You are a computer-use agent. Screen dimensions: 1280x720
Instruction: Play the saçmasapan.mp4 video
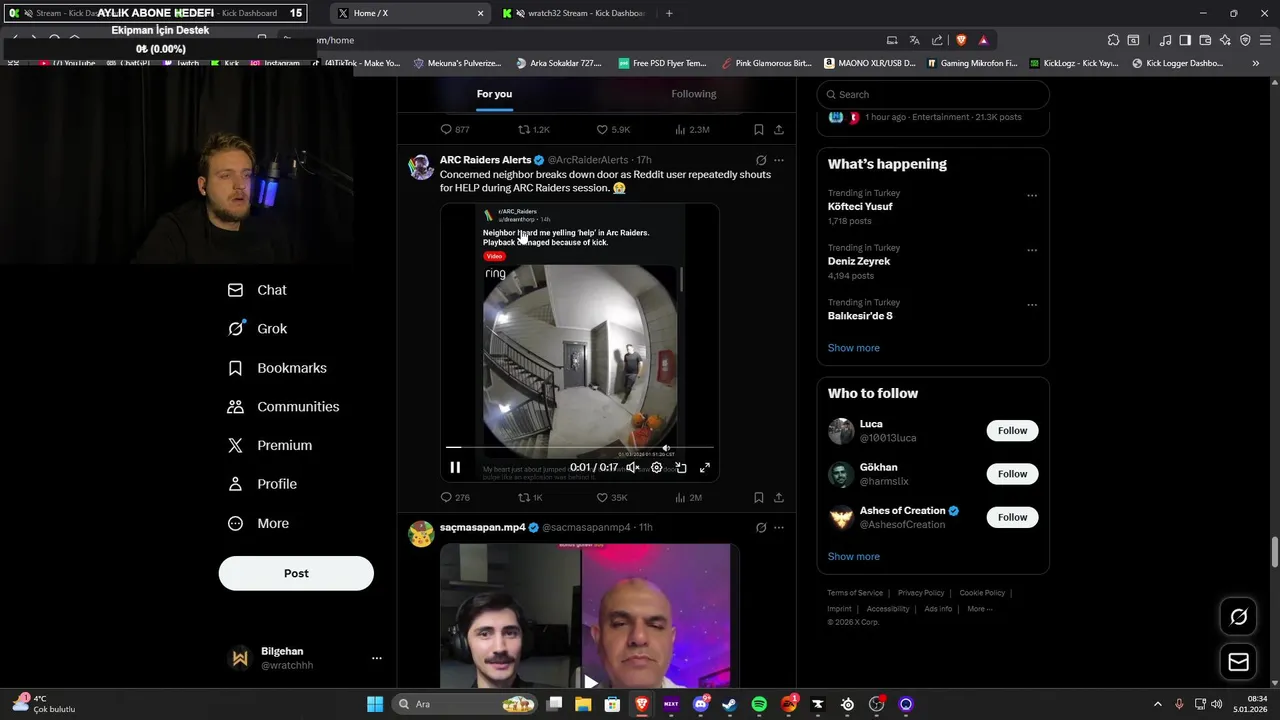590,682
